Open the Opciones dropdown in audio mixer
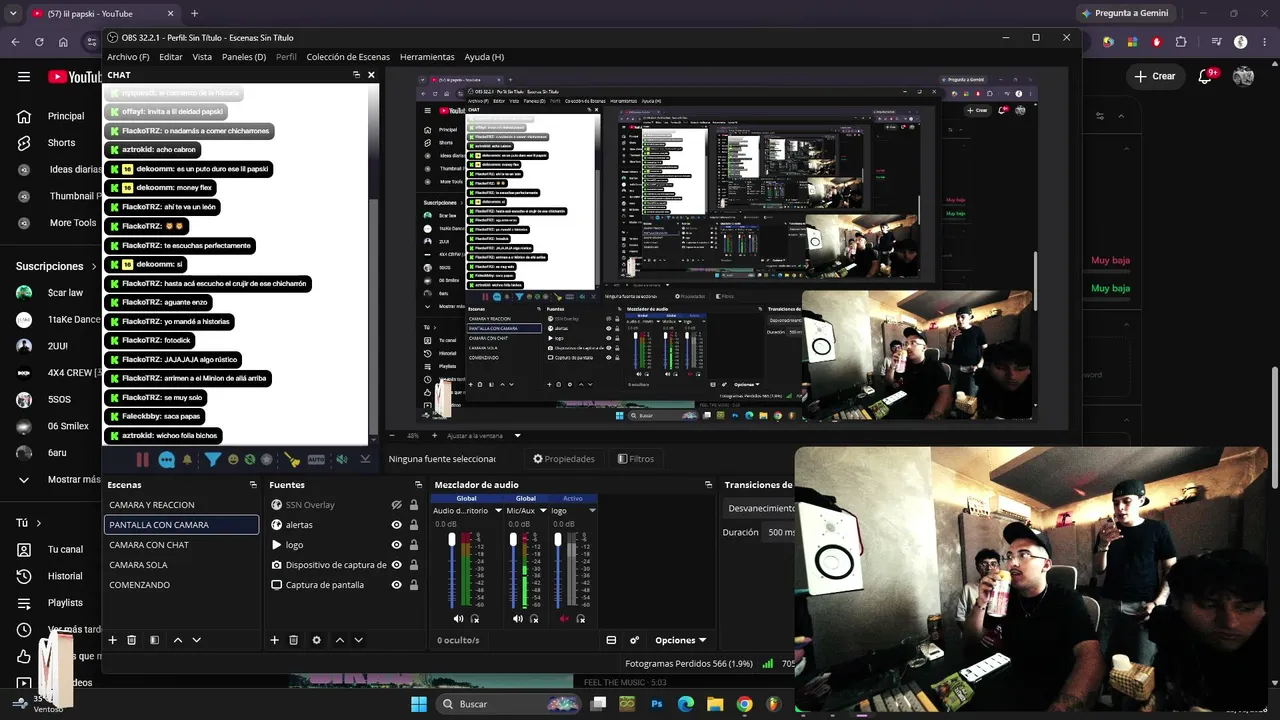1280x720 pixels. (x=681, y=640)
